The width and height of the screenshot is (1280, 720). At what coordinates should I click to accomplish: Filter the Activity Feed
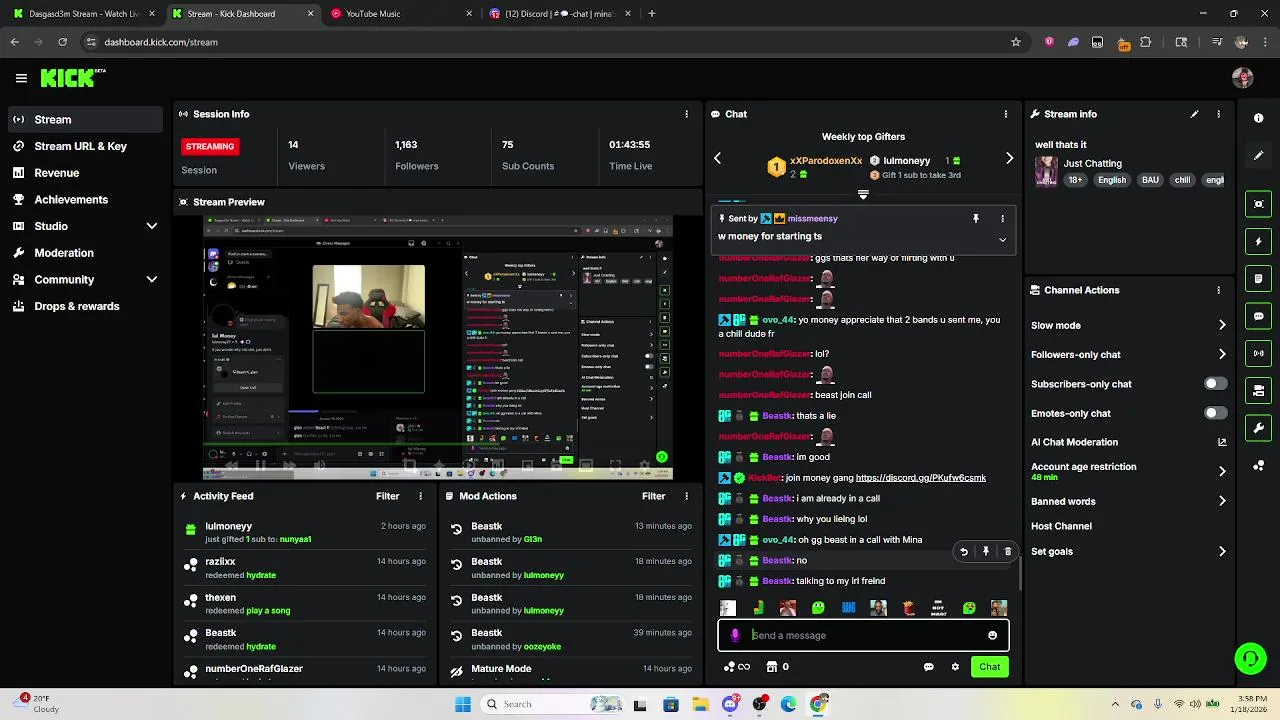click(x=387, y=496)
